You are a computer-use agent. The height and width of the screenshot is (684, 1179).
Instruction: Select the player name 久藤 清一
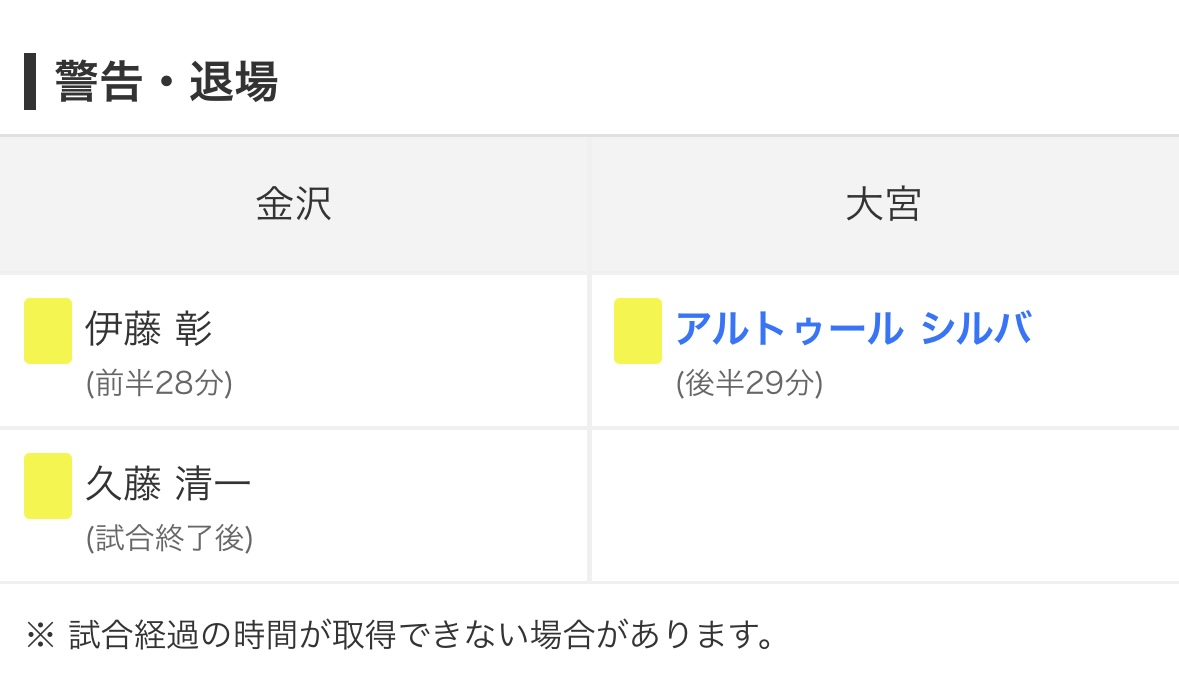pyautogui.click(x=168, y=483)
